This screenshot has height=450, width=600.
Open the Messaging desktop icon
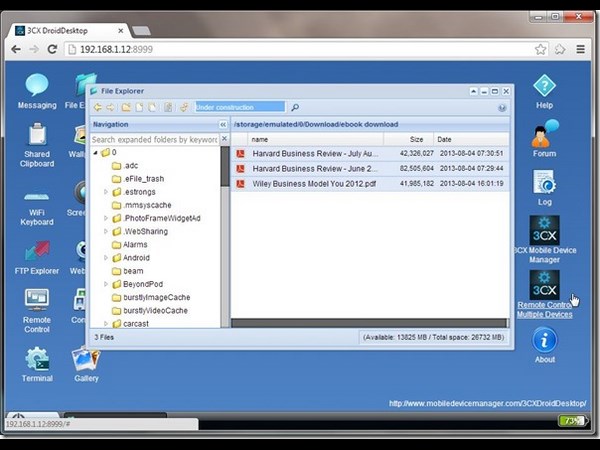37,85
